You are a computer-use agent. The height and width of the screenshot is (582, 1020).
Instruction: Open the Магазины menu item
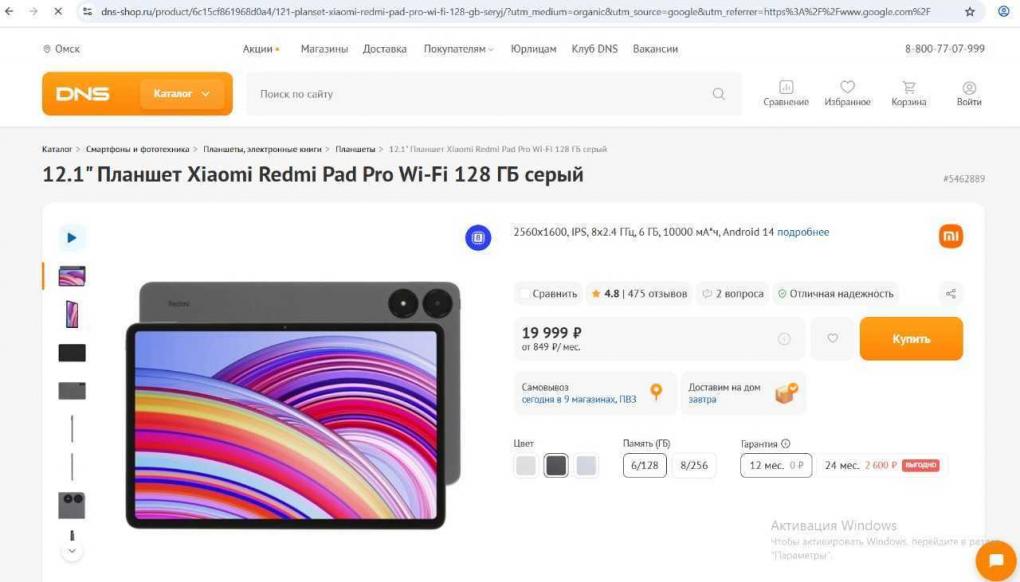[324, 49]
